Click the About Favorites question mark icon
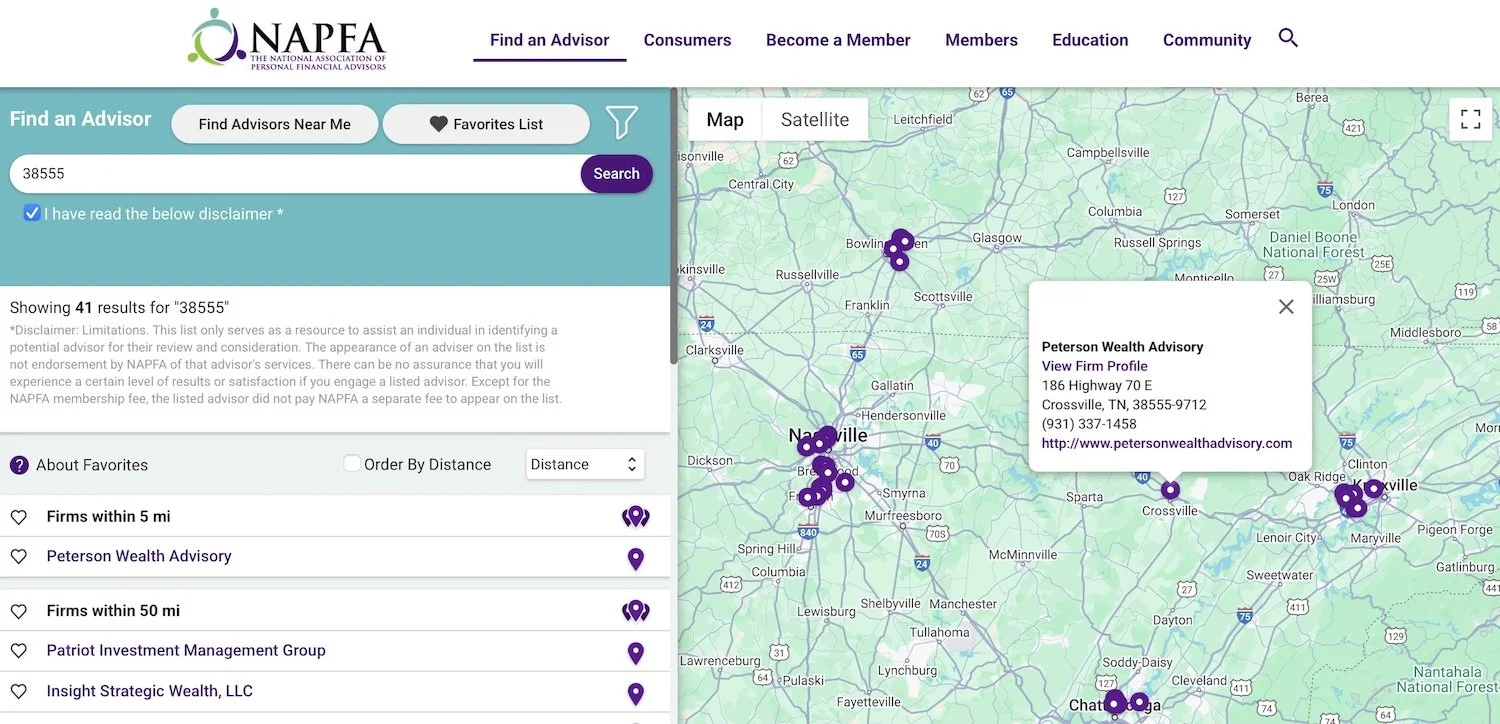This screenshot has height=724, width=1500. click(19, 465)
